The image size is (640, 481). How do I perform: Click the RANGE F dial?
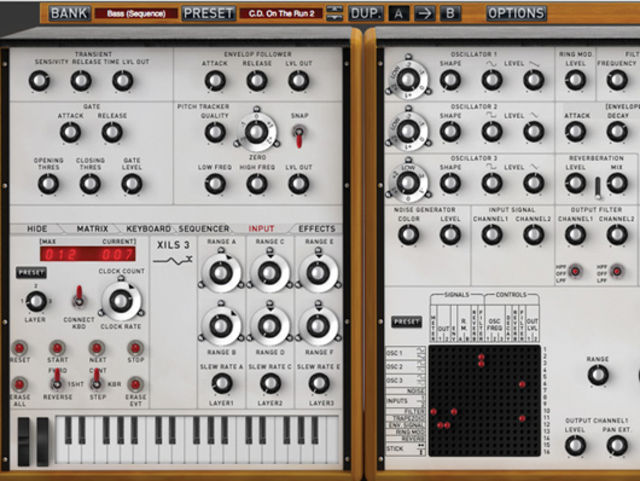318,325
